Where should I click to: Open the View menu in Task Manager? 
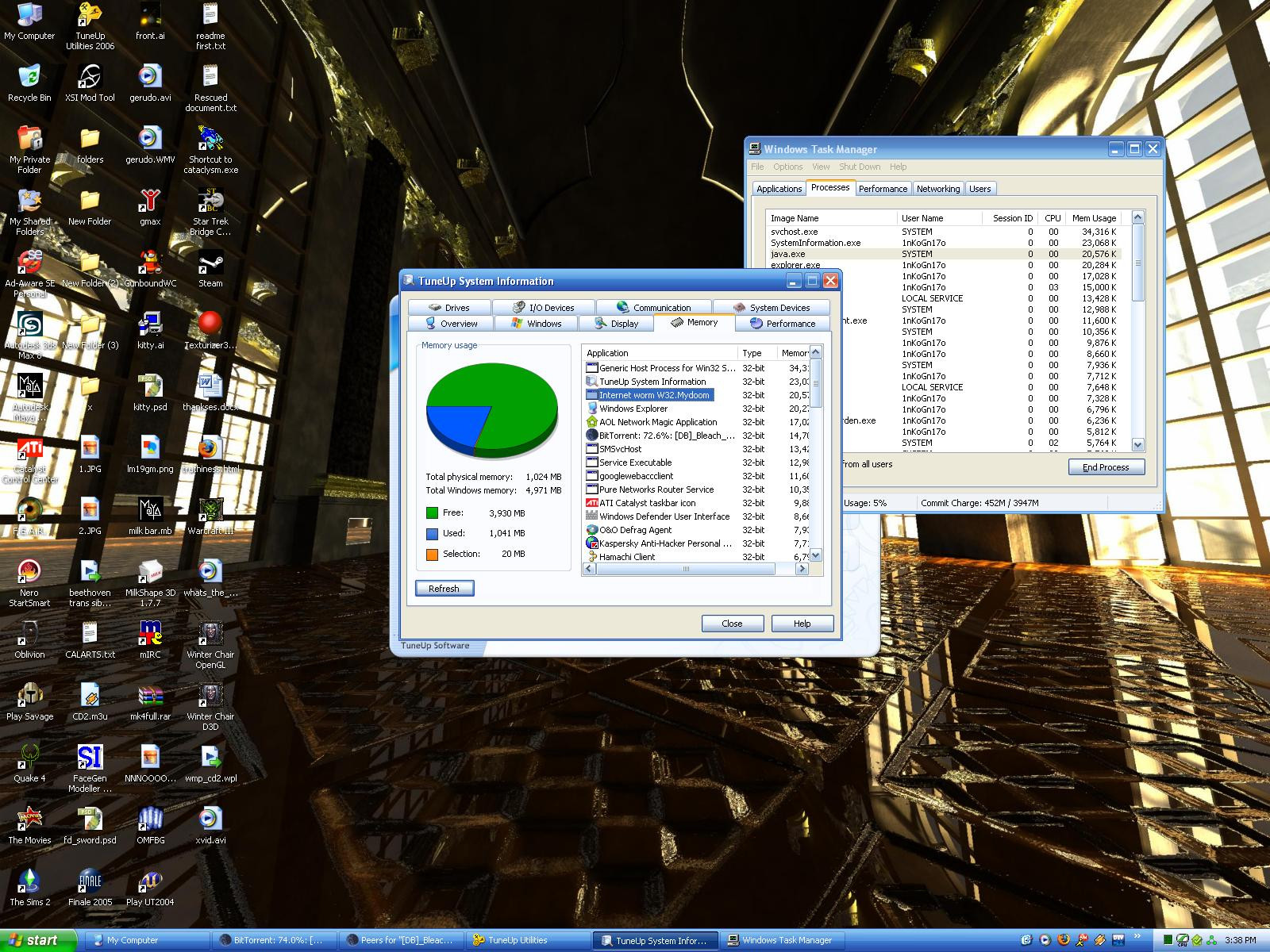click(821, 167)
